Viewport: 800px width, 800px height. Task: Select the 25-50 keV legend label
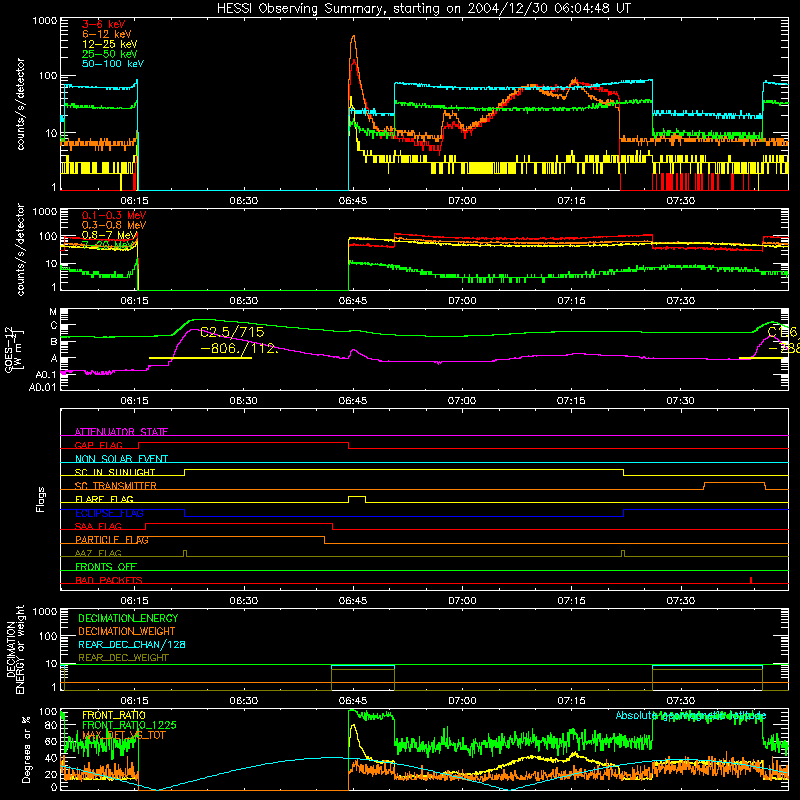coord(109,54)
